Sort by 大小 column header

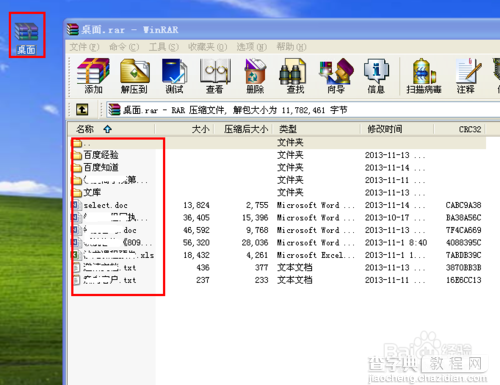184,129
